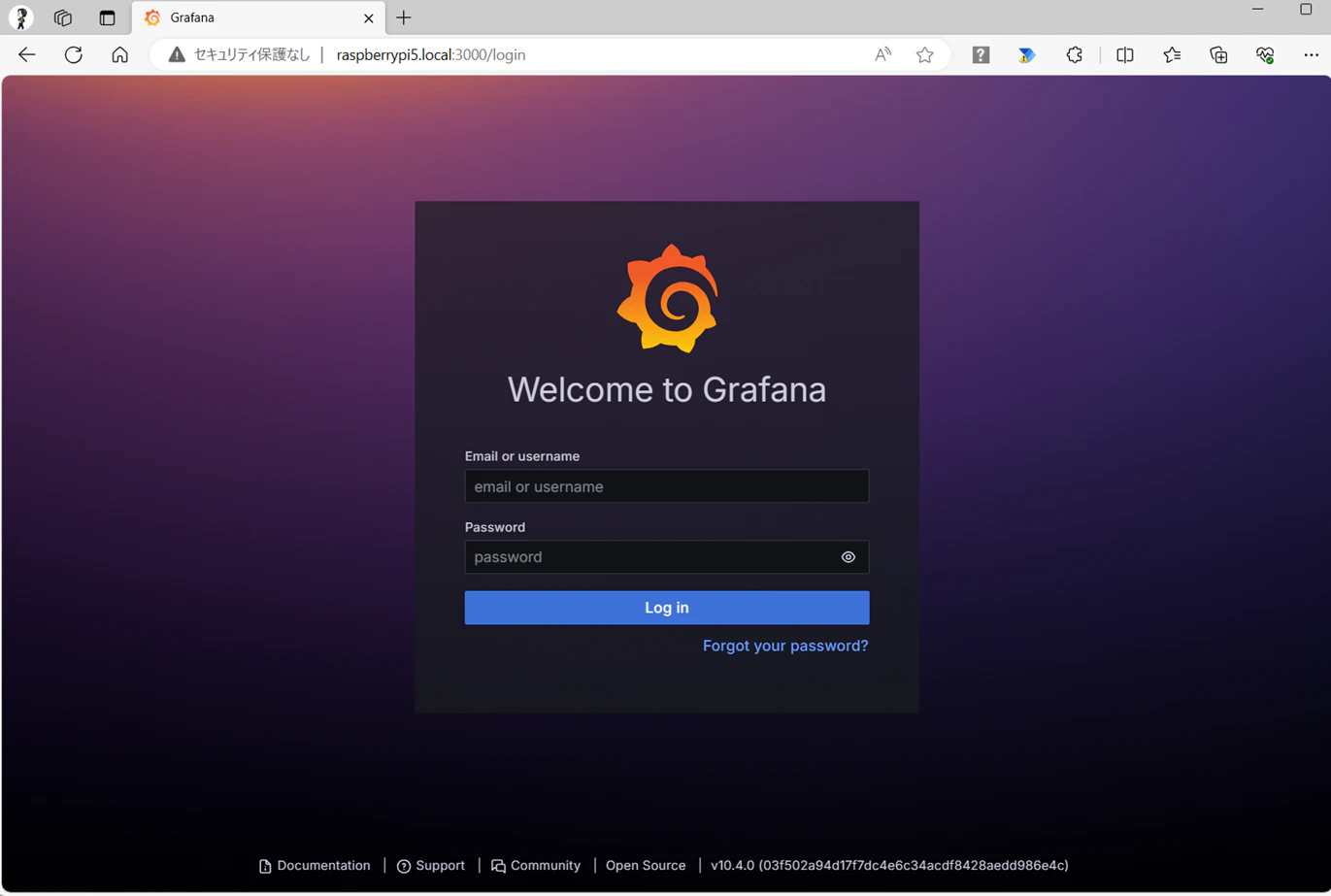Click the Email or username label

522,456
